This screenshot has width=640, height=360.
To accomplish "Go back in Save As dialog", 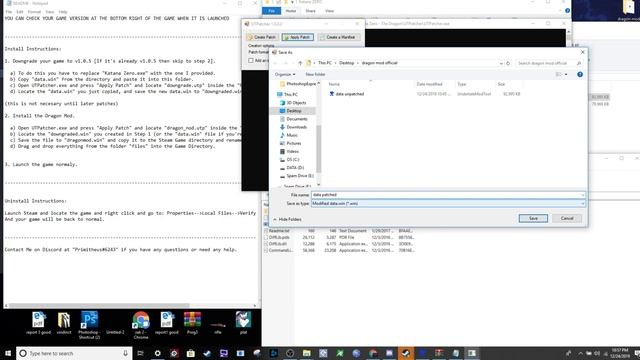I will (x=276, y=63).
